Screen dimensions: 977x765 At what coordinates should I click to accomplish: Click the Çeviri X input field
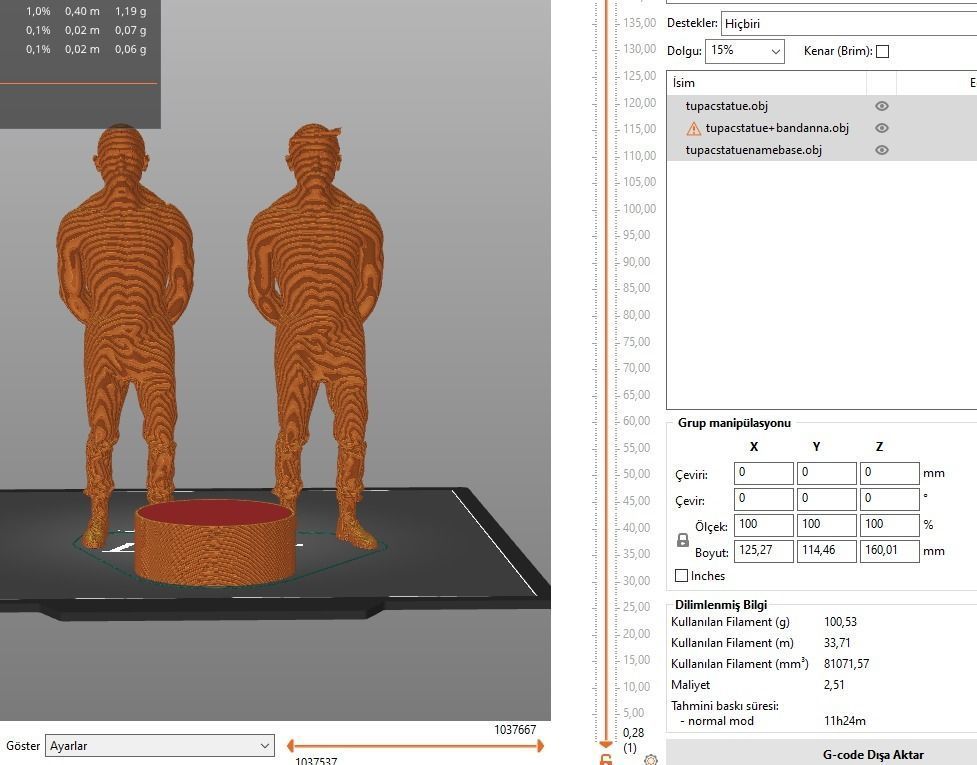click(764, 473)
